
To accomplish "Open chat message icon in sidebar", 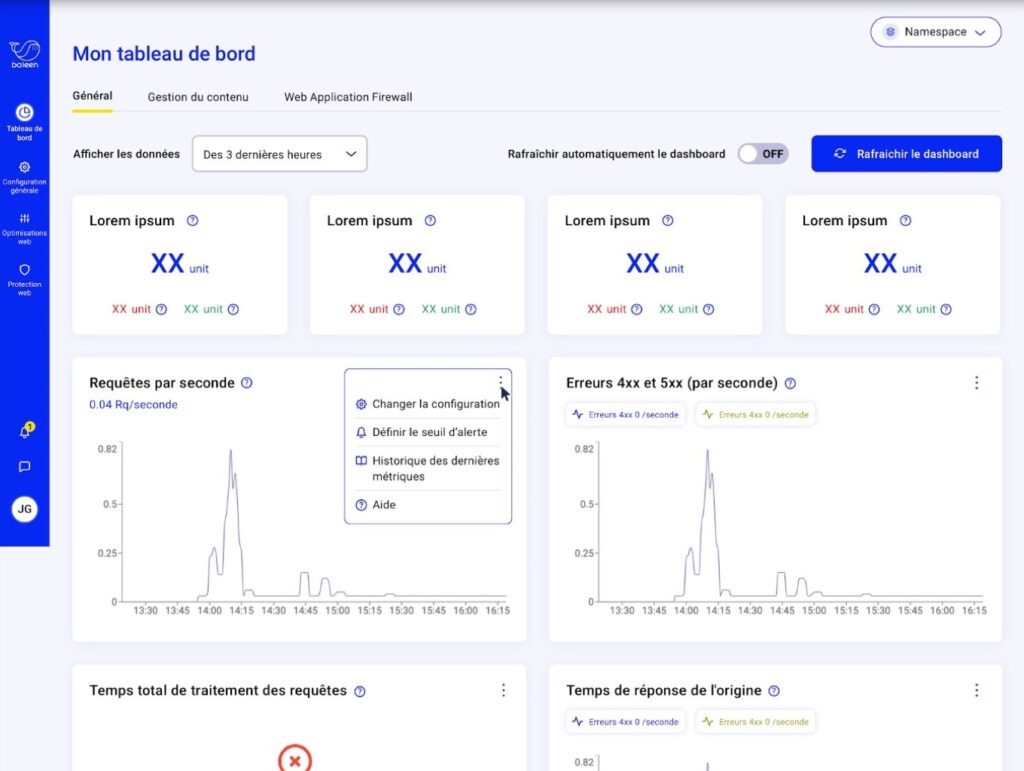I will (24, 467).
